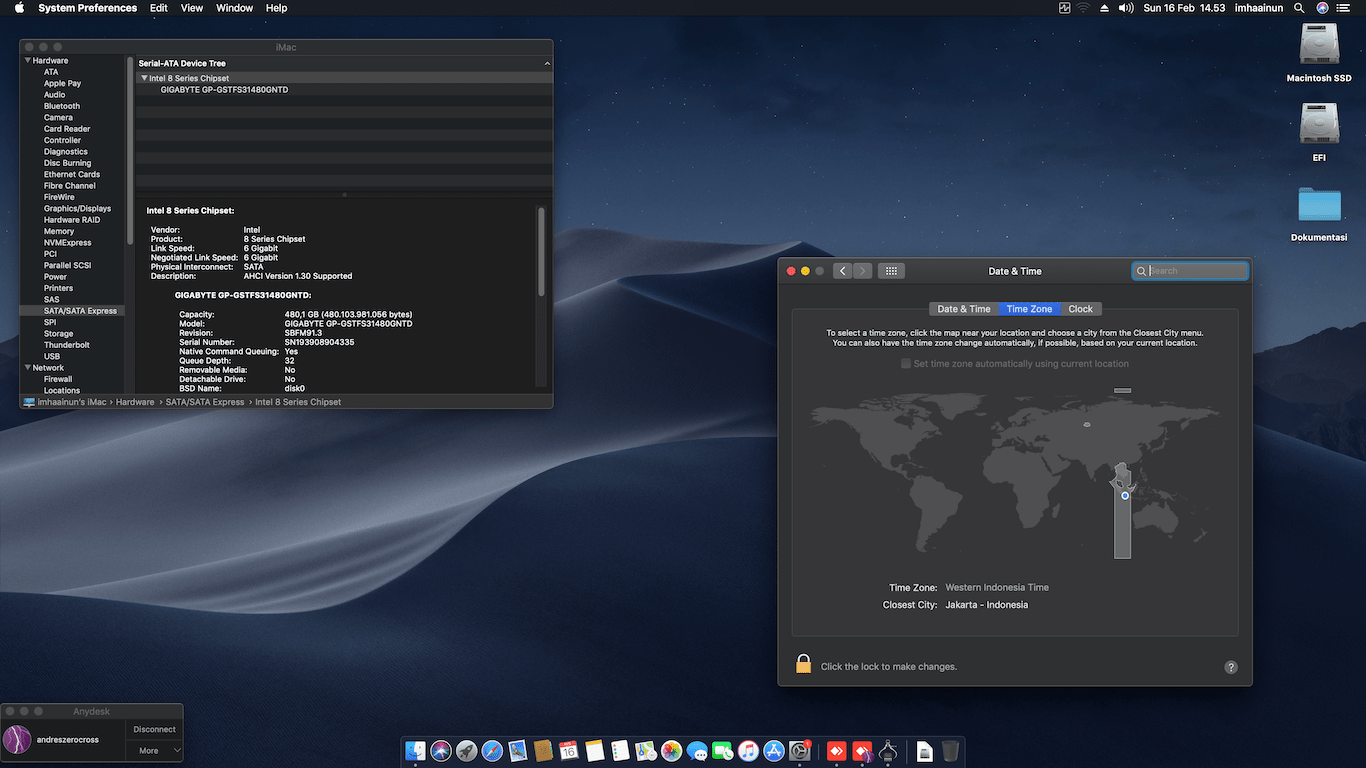Go back in System Preferences
Image resolution: width=1366 pixels, height=768 pixels.
click(x=842, y=271)
